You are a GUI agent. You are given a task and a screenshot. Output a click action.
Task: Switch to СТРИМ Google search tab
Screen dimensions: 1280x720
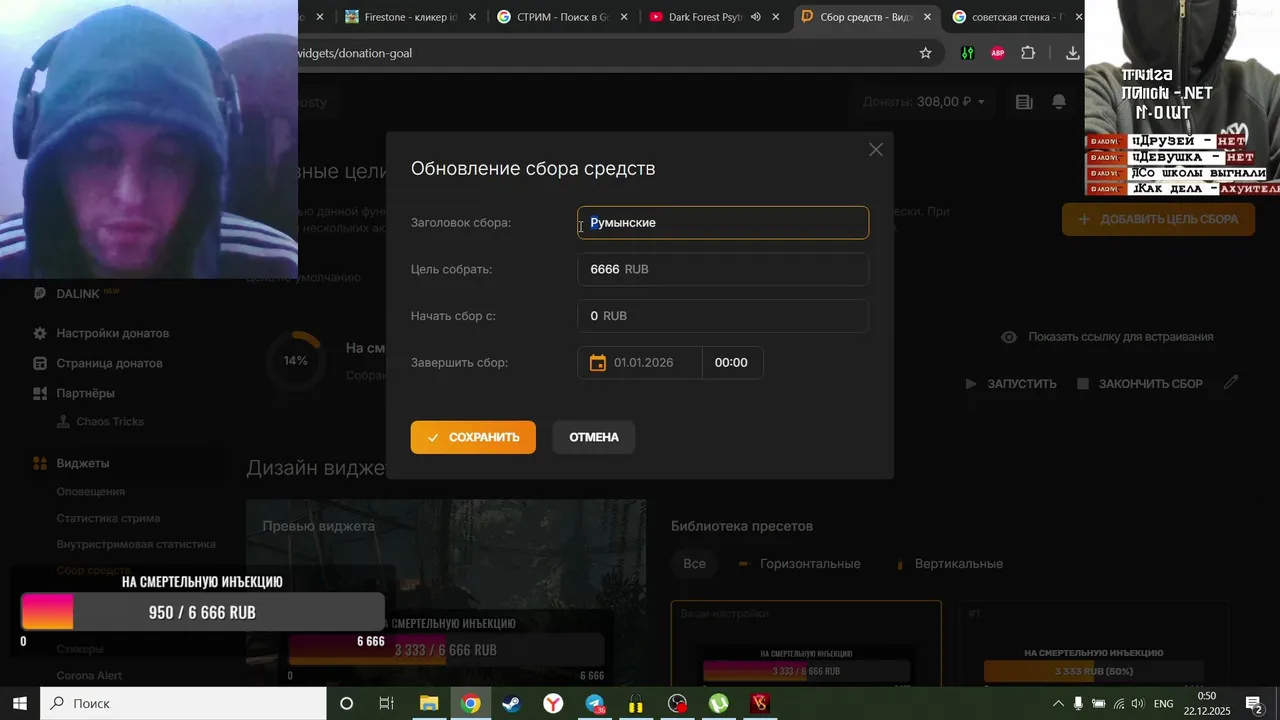[x=562, y=17]
